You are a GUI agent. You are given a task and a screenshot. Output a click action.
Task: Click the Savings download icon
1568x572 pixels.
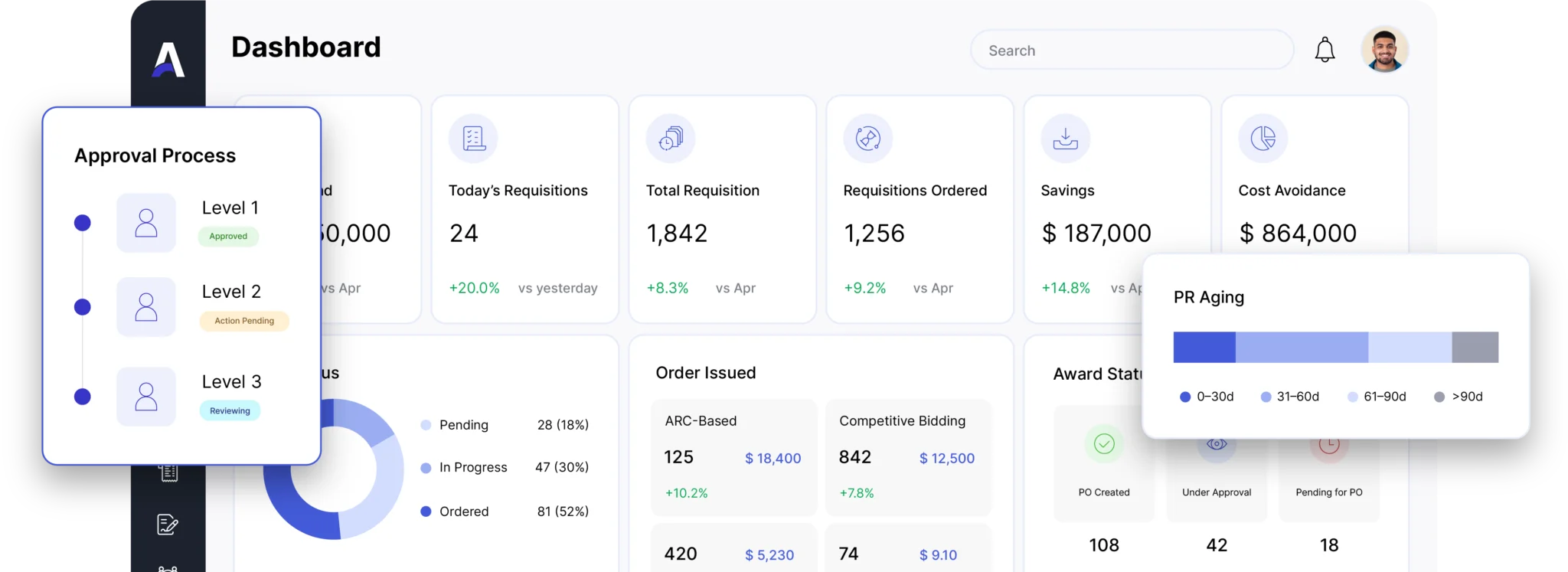point(1066,139)
